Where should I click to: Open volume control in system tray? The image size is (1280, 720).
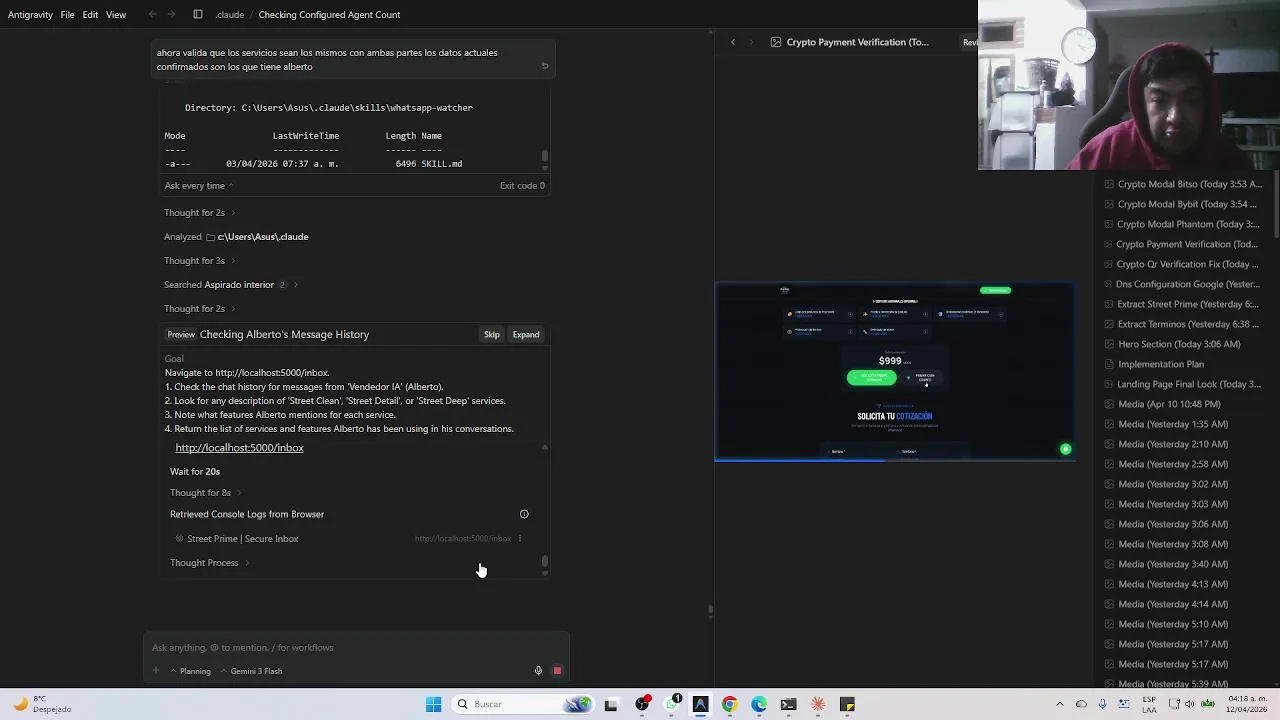coord(1189,704)
